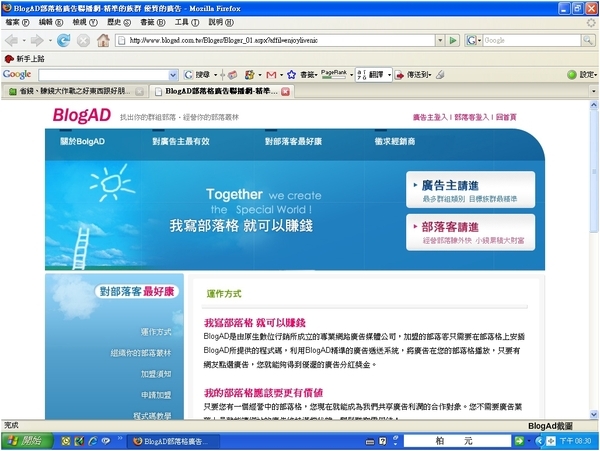This screenshot has height=451, width=600.
Task: Open the 檔案 (F) menu
Action: 17,23
